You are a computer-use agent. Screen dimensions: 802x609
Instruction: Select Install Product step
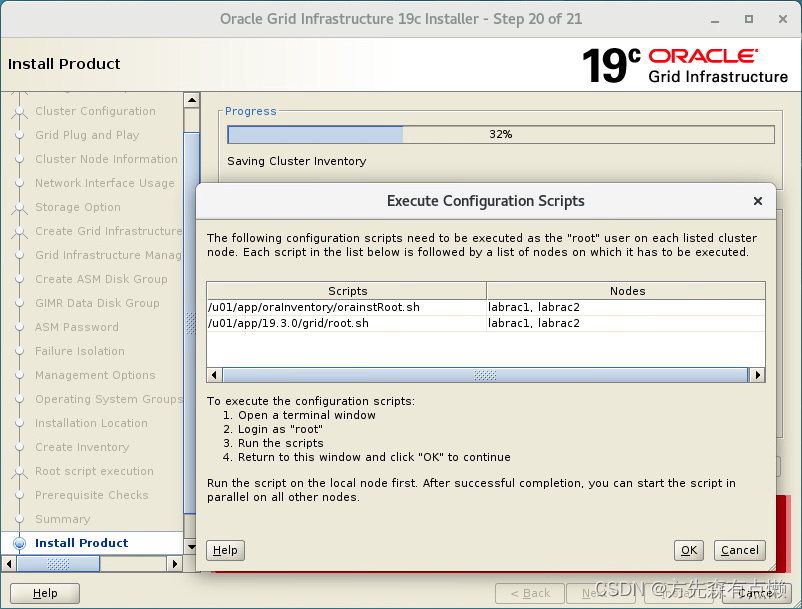tap(81, 543)
